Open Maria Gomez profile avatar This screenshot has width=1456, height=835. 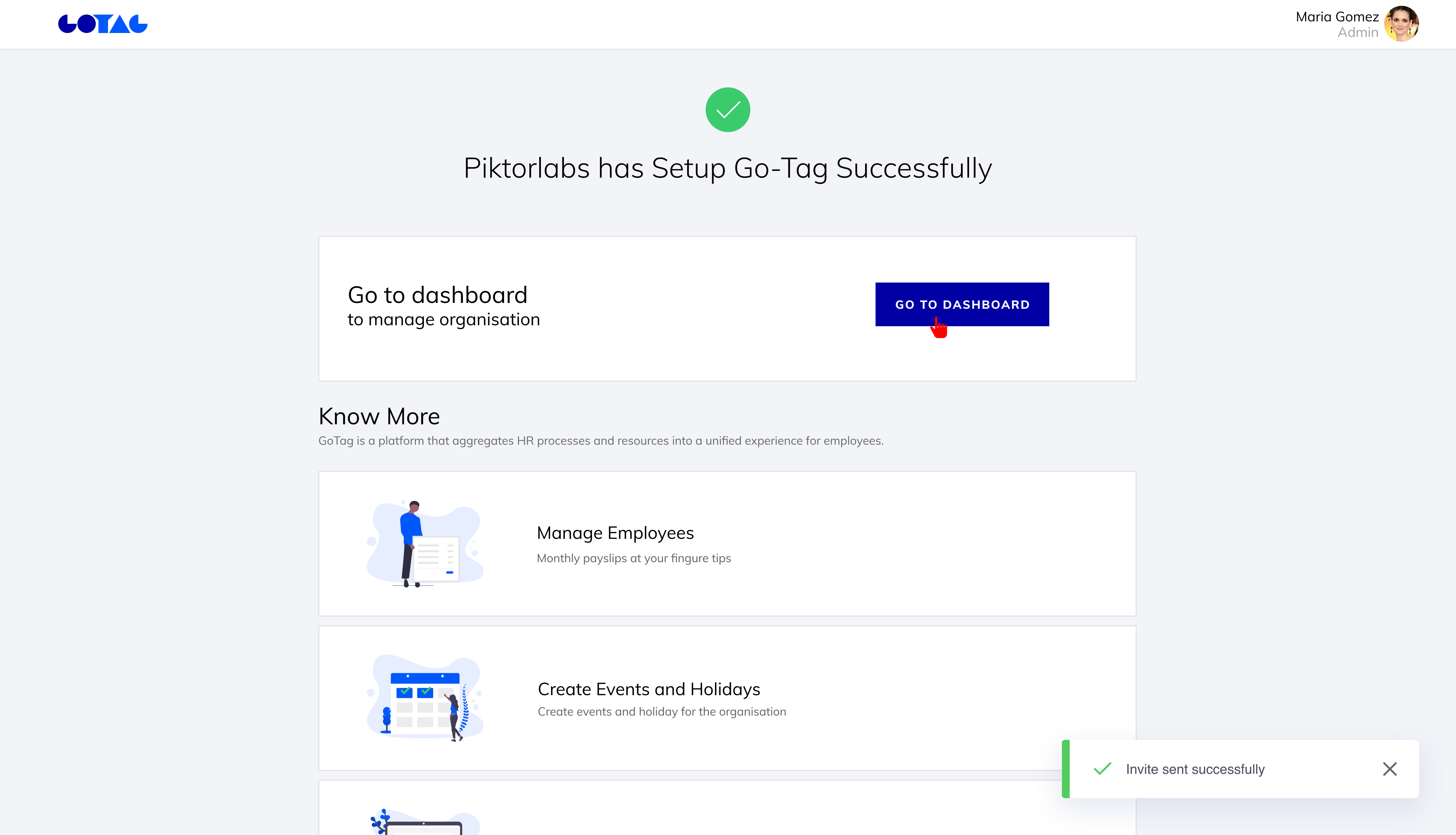(x=1402, y=24)
